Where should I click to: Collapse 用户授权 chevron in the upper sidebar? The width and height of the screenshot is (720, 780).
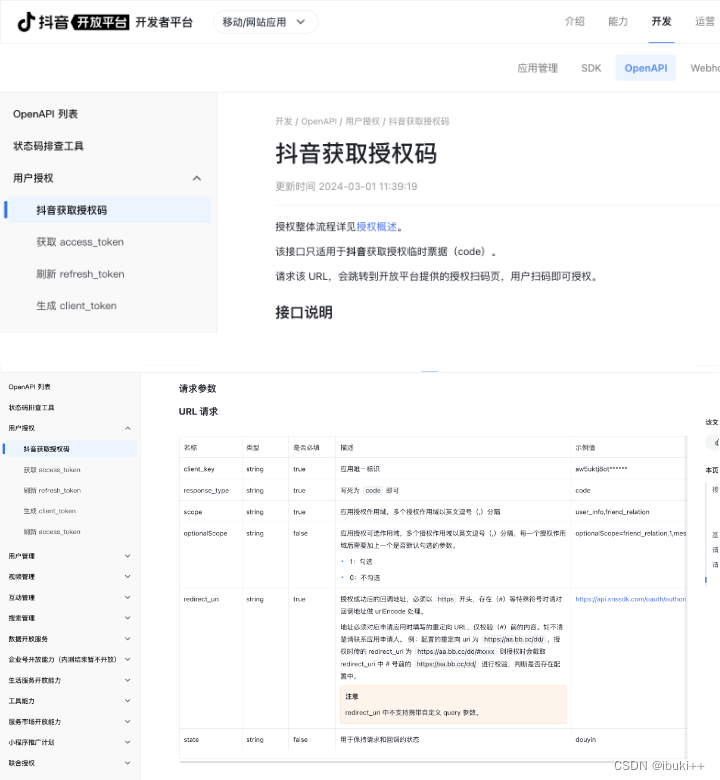pyautogui.click(x=197, y=178)
